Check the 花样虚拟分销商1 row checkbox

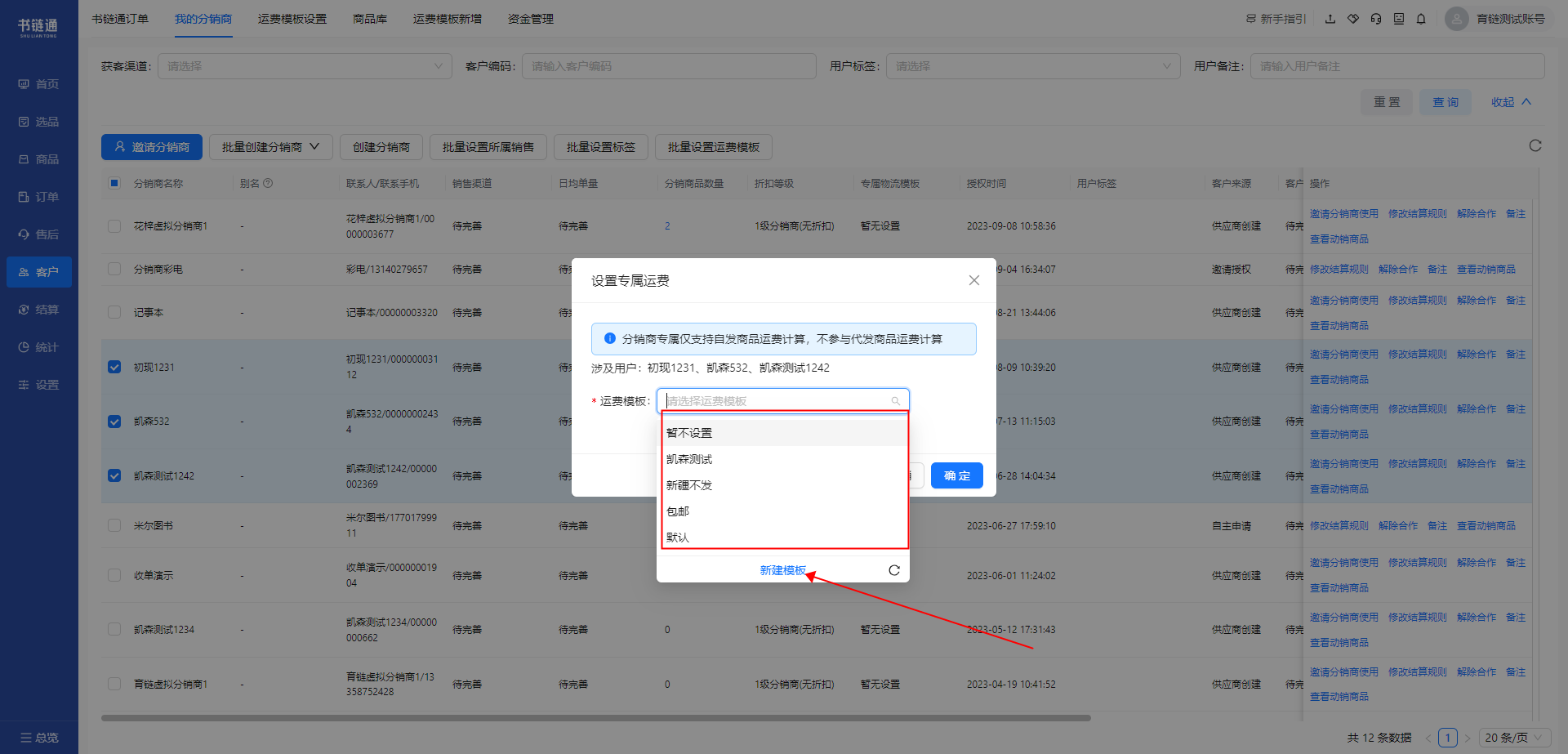pos(114,226)
